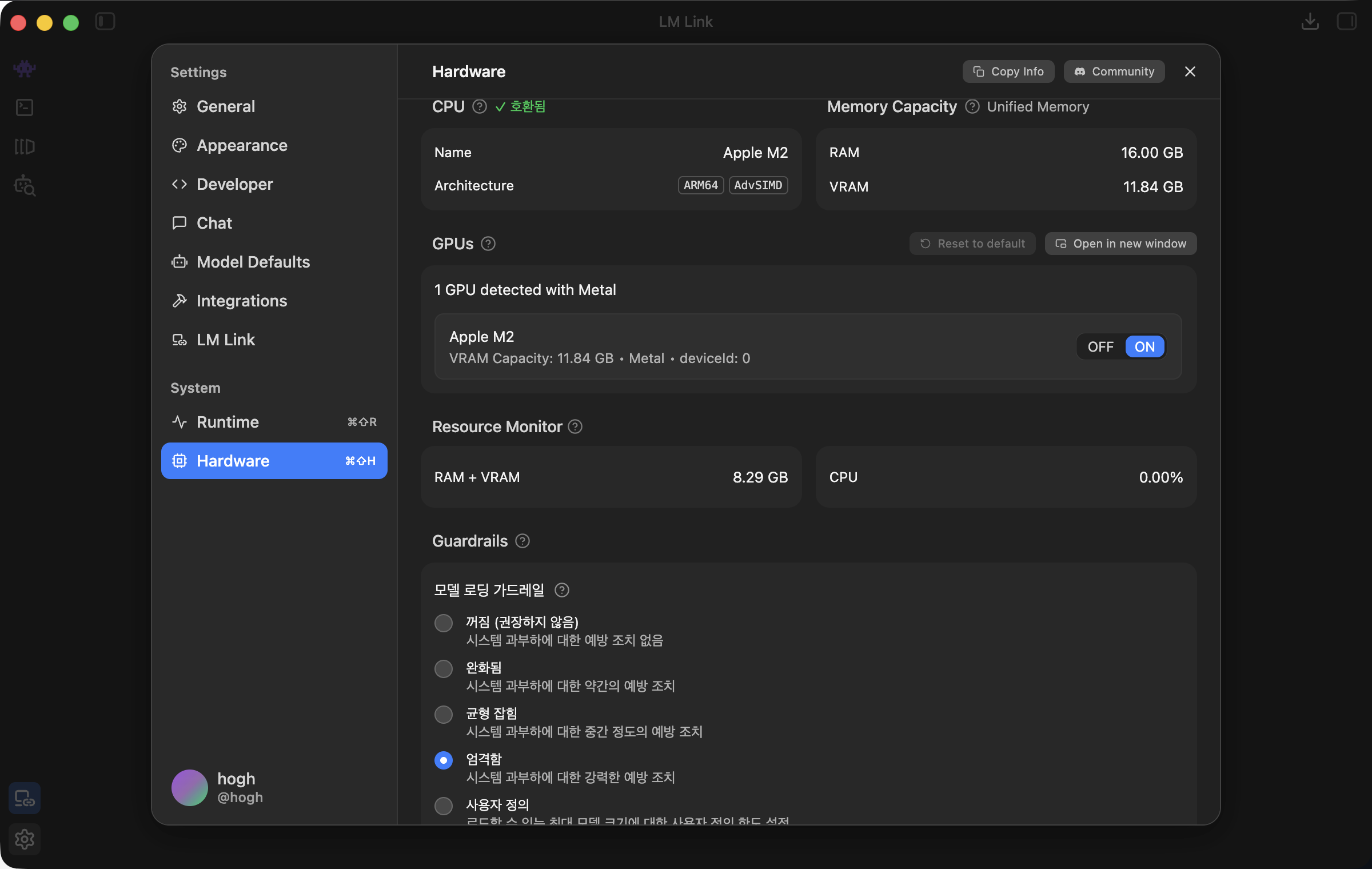Click the Unified Memory label

coord(1038,107)
